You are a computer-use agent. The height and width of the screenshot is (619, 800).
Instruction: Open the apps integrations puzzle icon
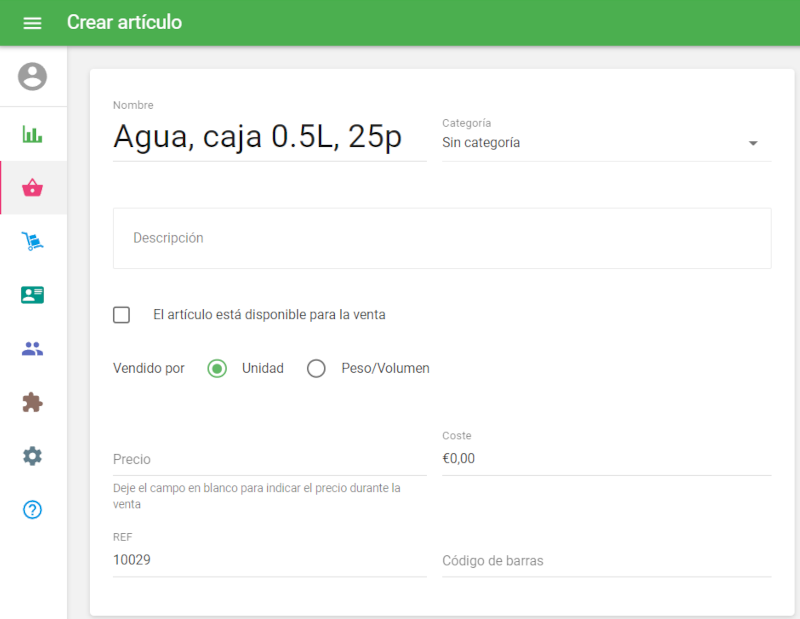point(33,402)
